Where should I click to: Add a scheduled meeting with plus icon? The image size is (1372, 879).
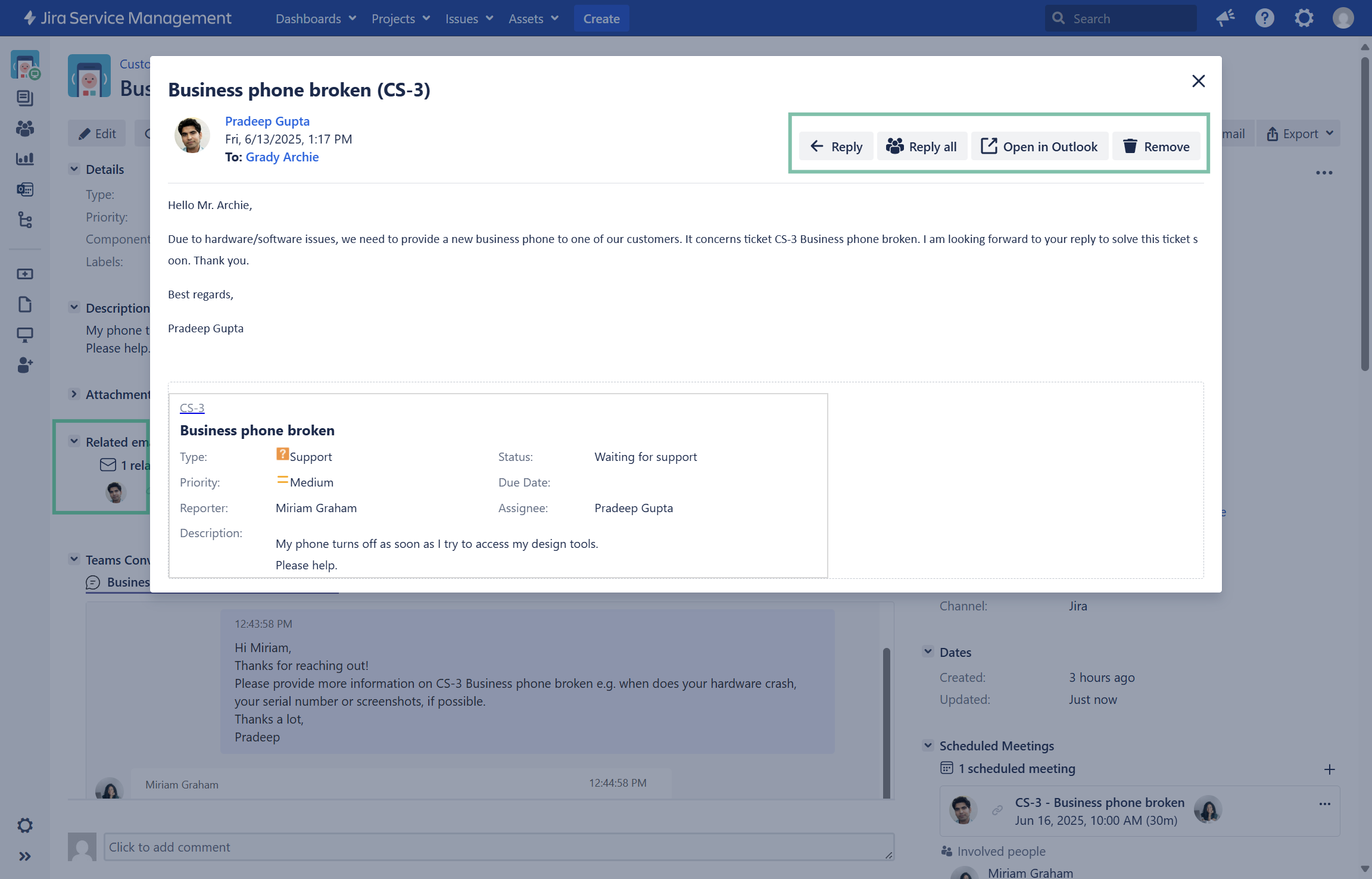[1329, 769]
